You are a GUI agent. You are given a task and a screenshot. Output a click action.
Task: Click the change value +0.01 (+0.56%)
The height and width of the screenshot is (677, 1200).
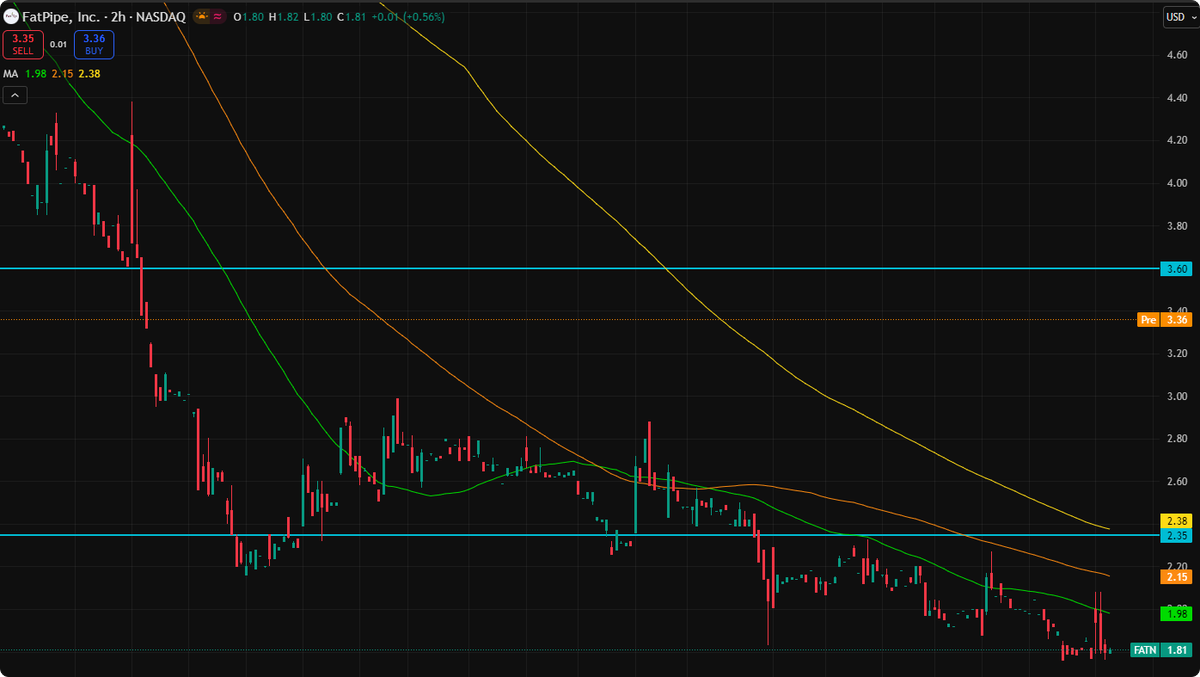click(x=407, y=17)
